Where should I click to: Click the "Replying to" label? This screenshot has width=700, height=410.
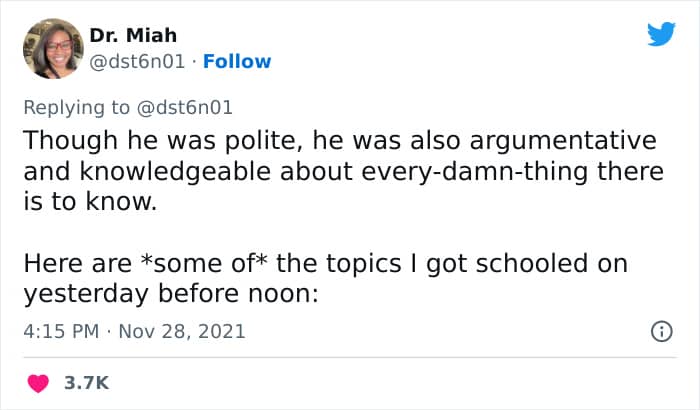(x=83, y=104)
